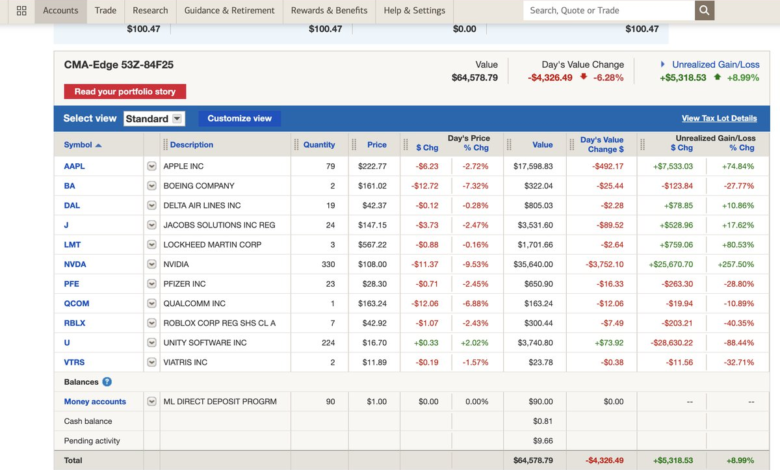This screenshot has height=470, width=780.
Task: Click the magnifier search button
Action: point(705,10)
